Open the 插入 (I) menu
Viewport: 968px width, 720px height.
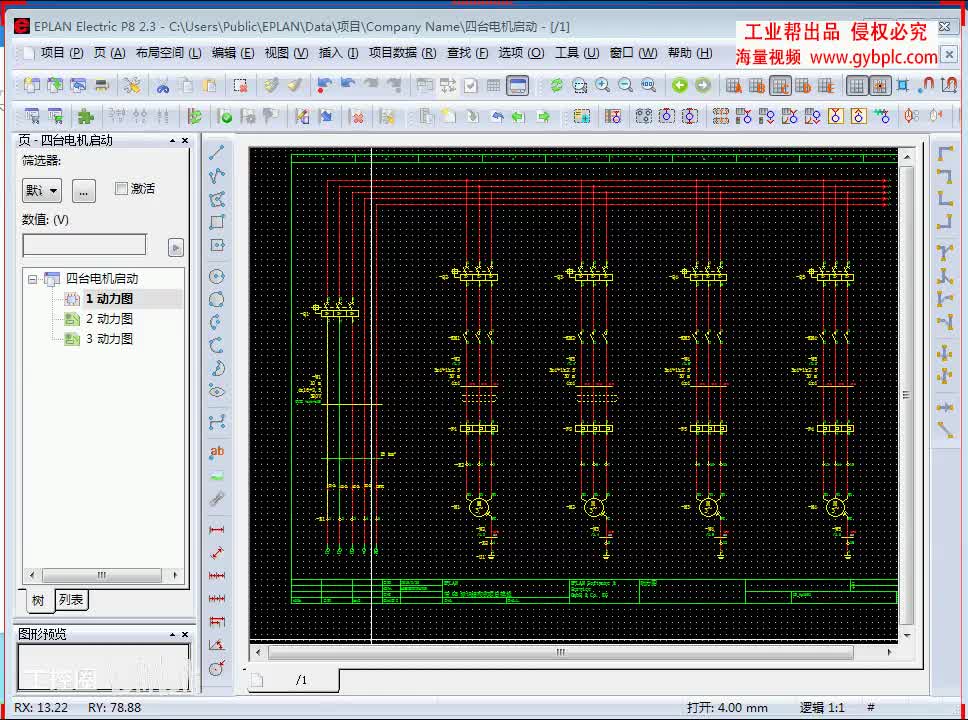point(338,53)
